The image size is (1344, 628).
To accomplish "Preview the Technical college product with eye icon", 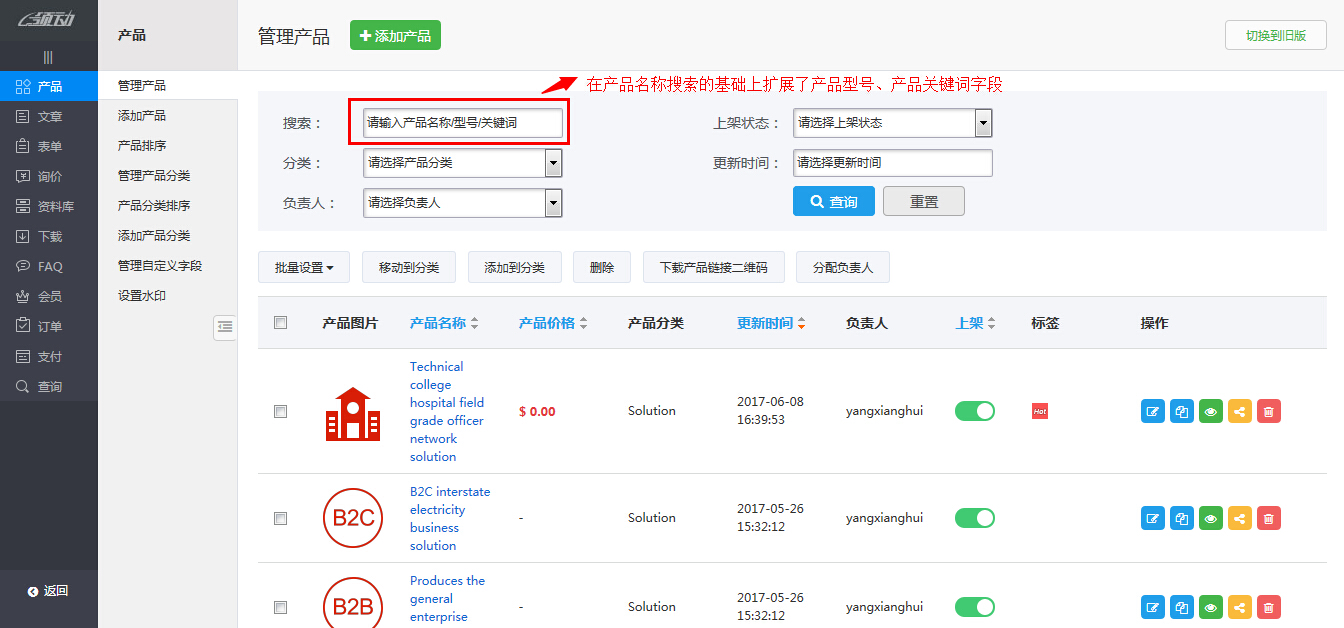I will coord(1210,410).
